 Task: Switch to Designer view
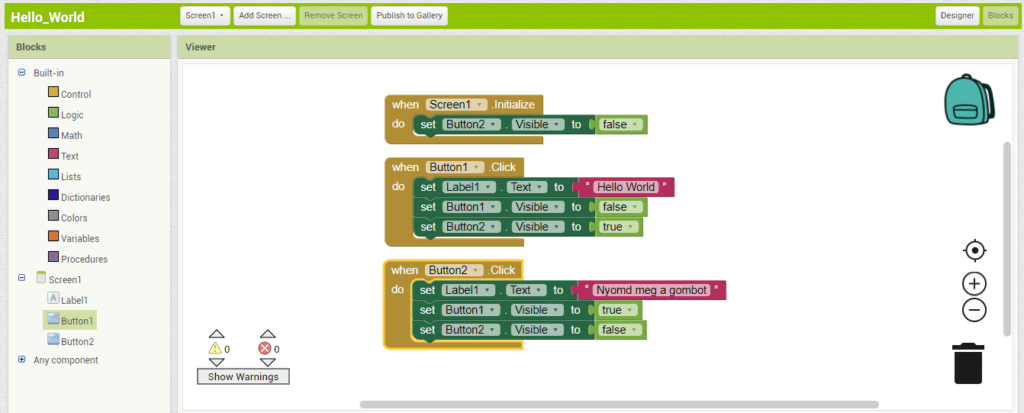pyautogui.click(x=957, y=16)
